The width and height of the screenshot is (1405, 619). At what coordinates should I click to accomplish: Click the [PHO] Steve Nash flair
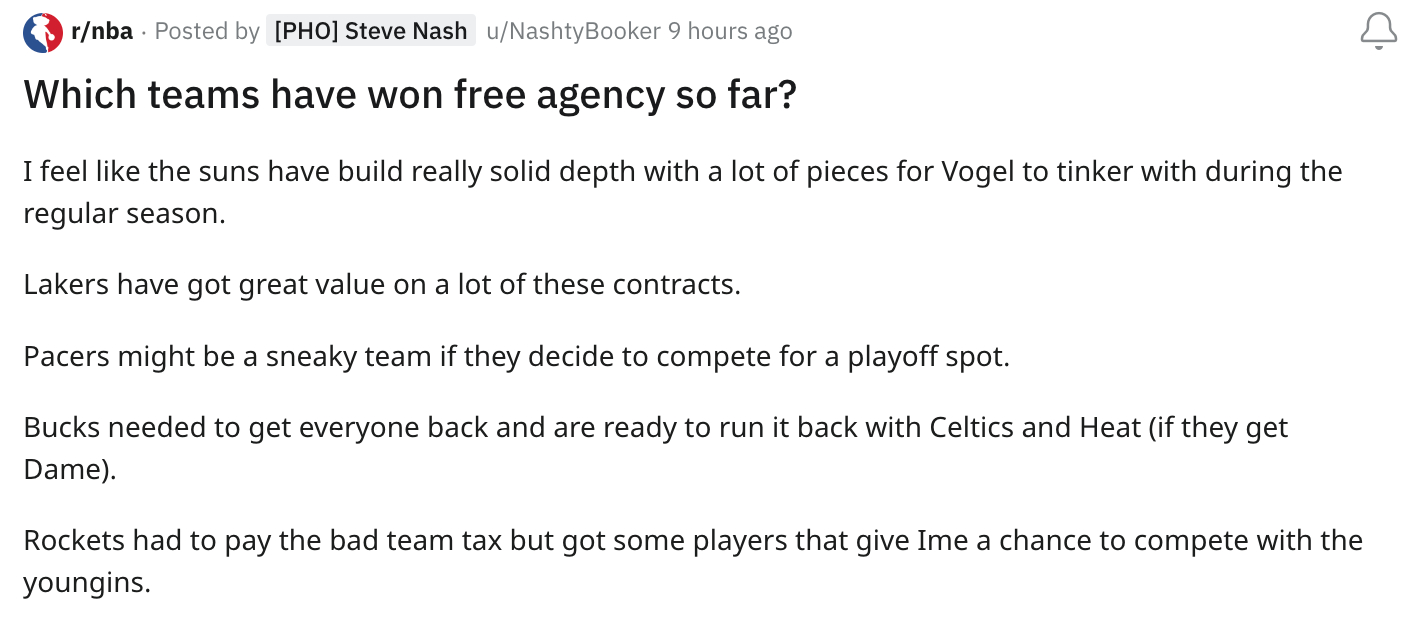370,31
